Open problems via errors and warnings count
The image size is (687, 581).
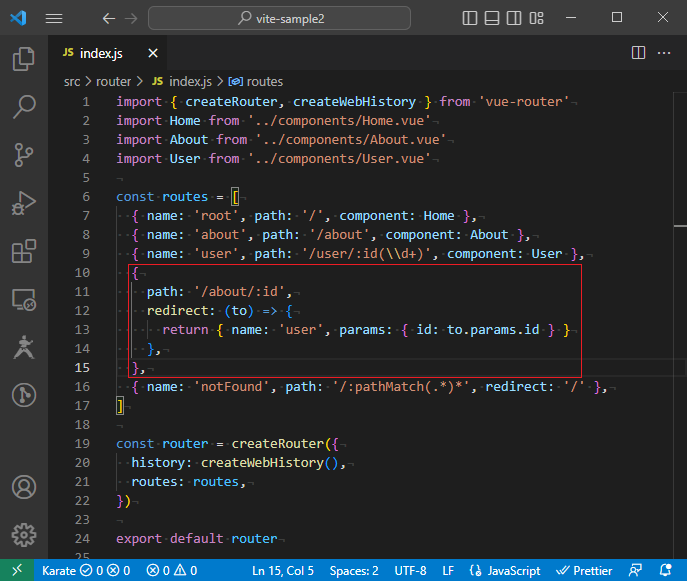click(x=172, y=570)
